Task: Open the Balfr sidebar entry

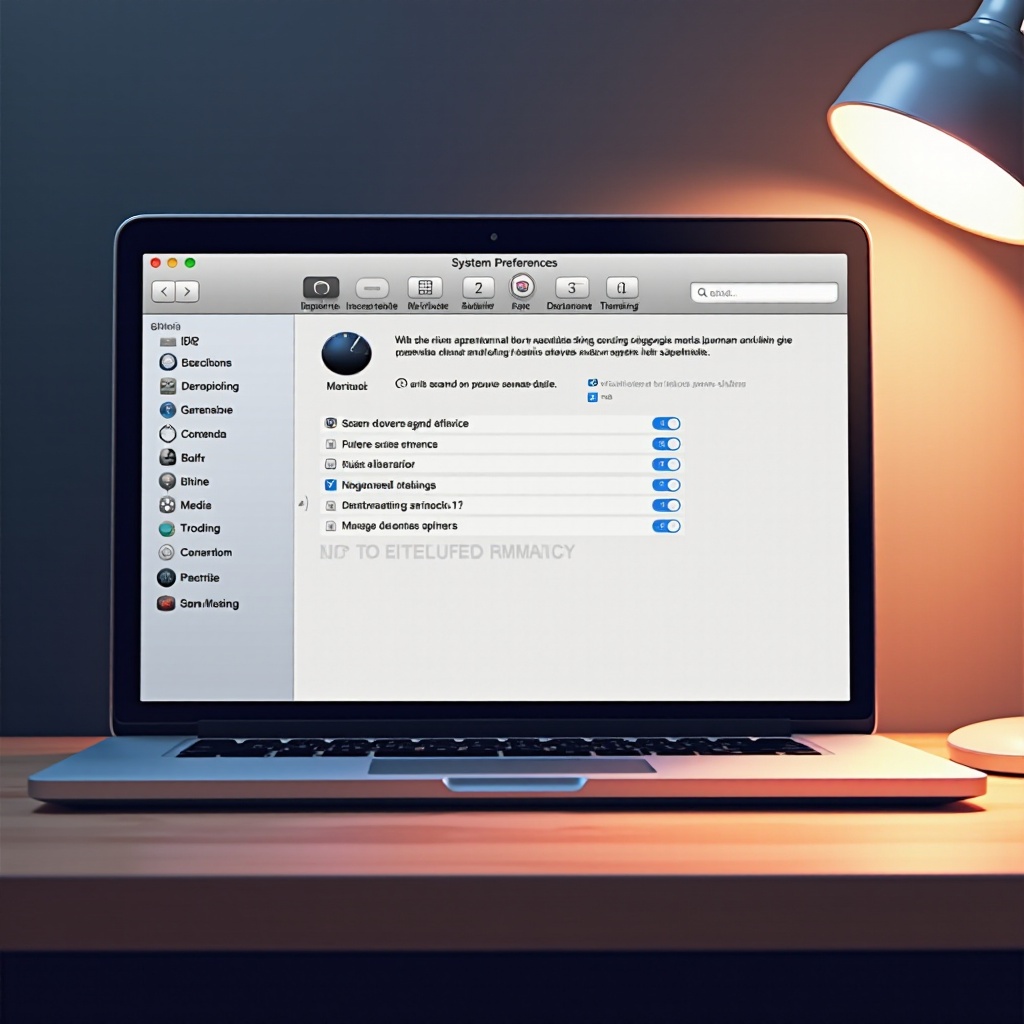Action: [x=182, y=457]
